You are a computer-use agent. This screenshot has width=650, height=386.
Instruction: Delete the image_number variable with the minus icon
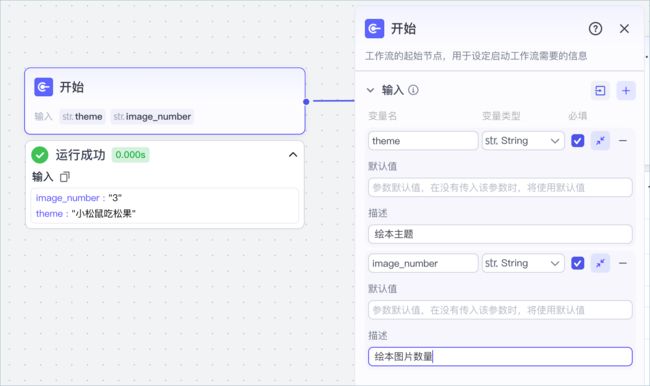pyautogui.click(x=622, y=263)
